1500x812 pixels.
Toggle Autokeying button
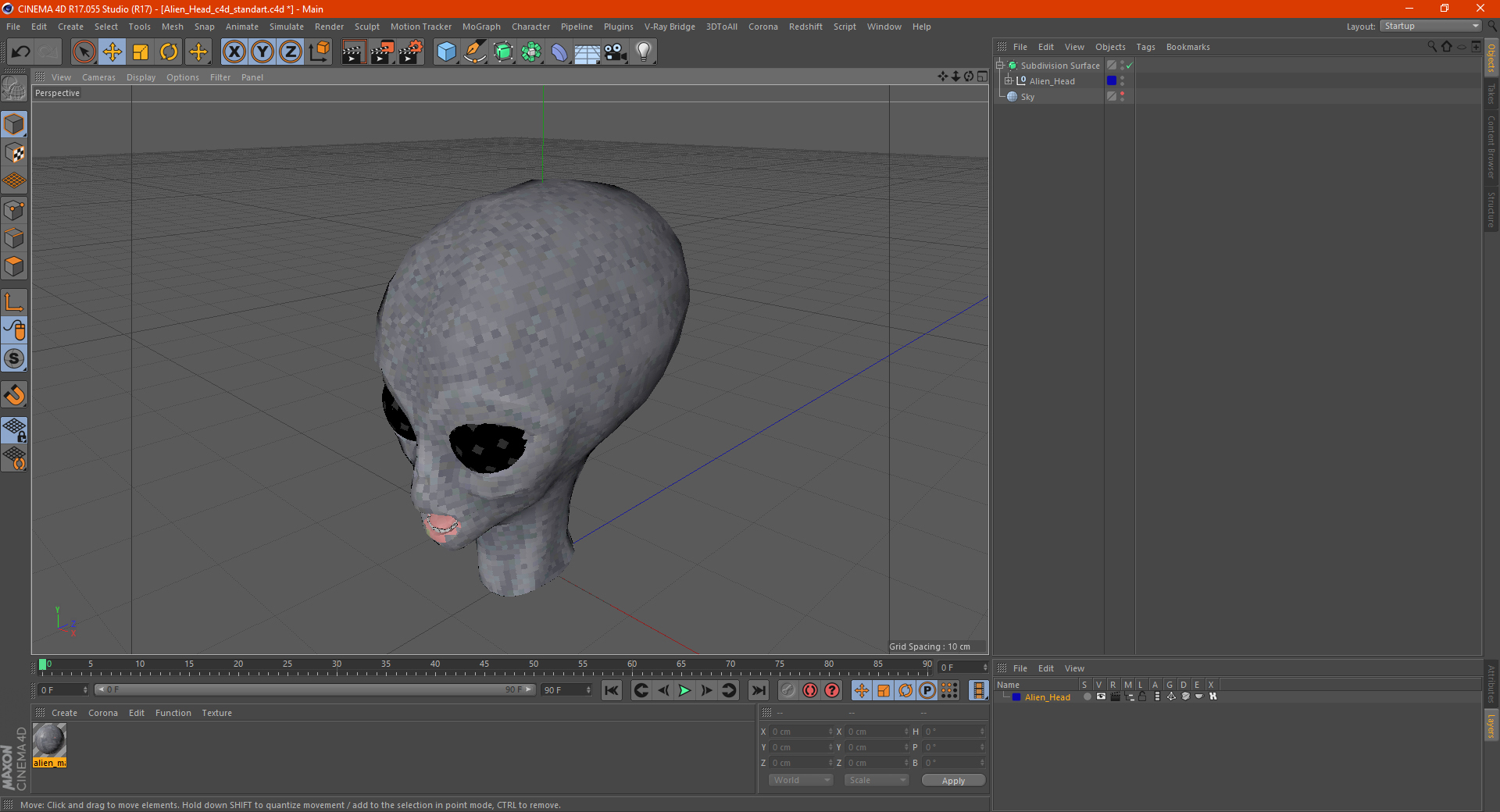click(x=810, y=690)
